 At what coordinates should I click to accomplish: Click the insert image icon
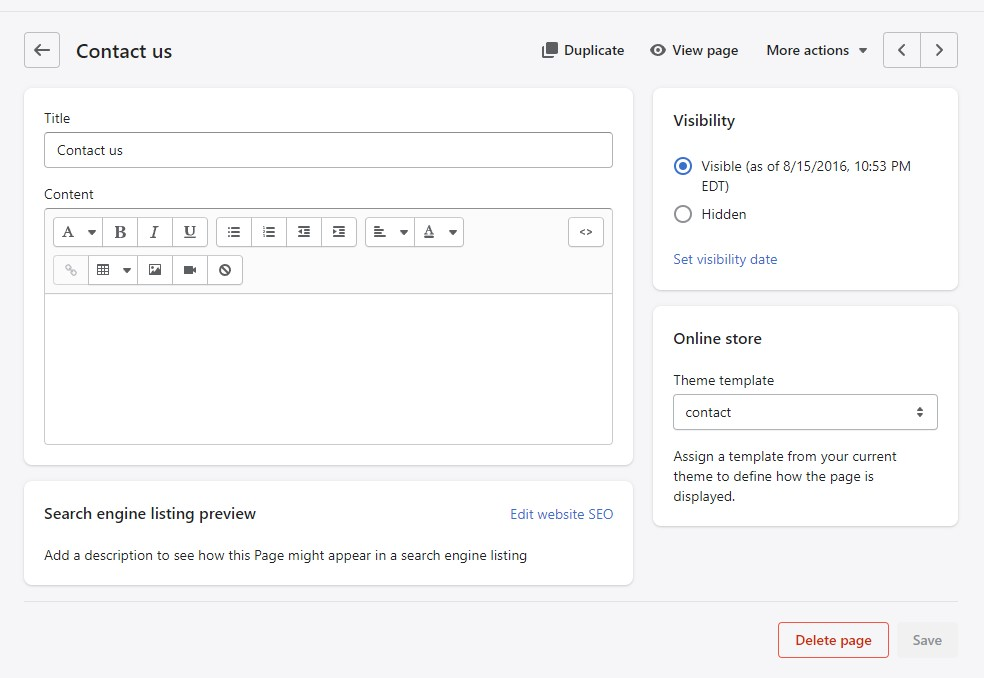pyautogui.click(x=155, y=270)
